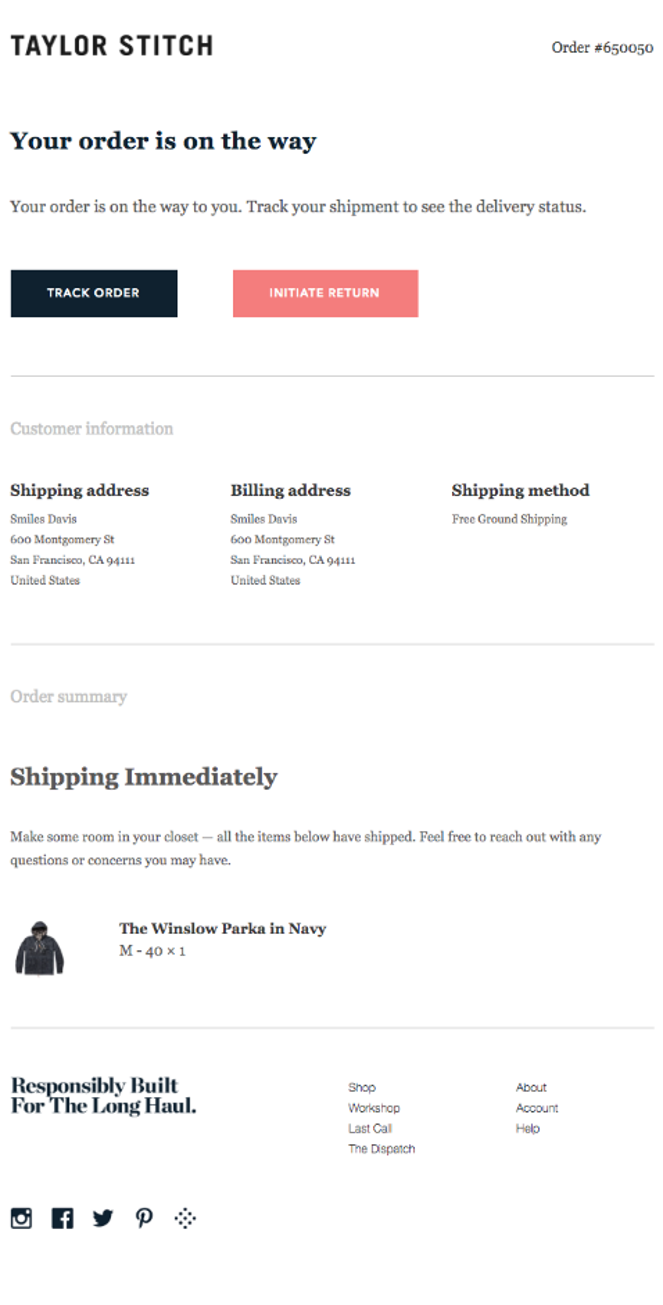Click the Facebook icon in the footer
The image size is (663, 1305).
pyautogui.click(x=62, y=1218)
